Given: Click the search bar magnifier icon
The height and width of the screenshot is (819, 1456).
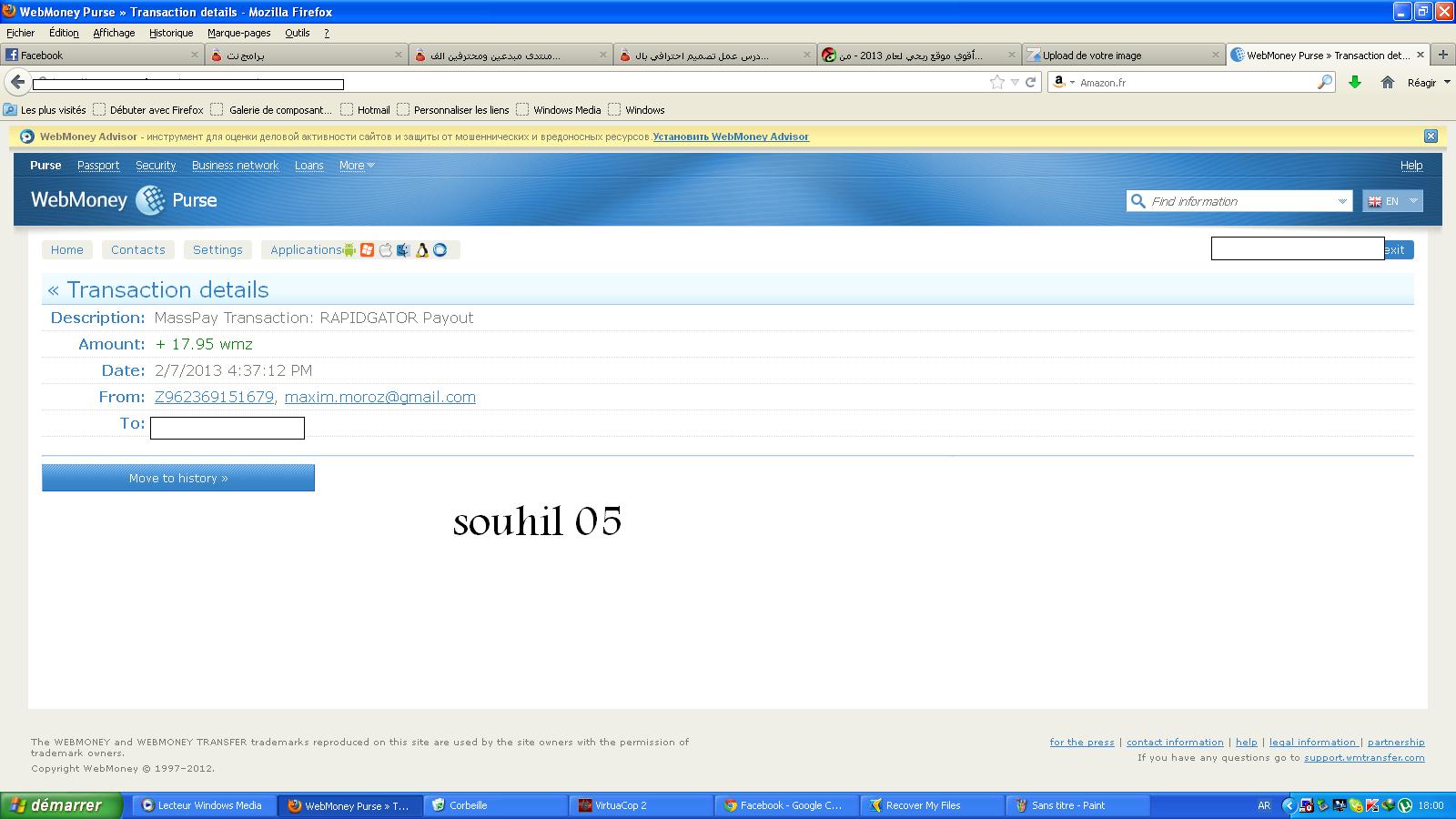Looking at the screenshot, I should (x=1325, y=82).
